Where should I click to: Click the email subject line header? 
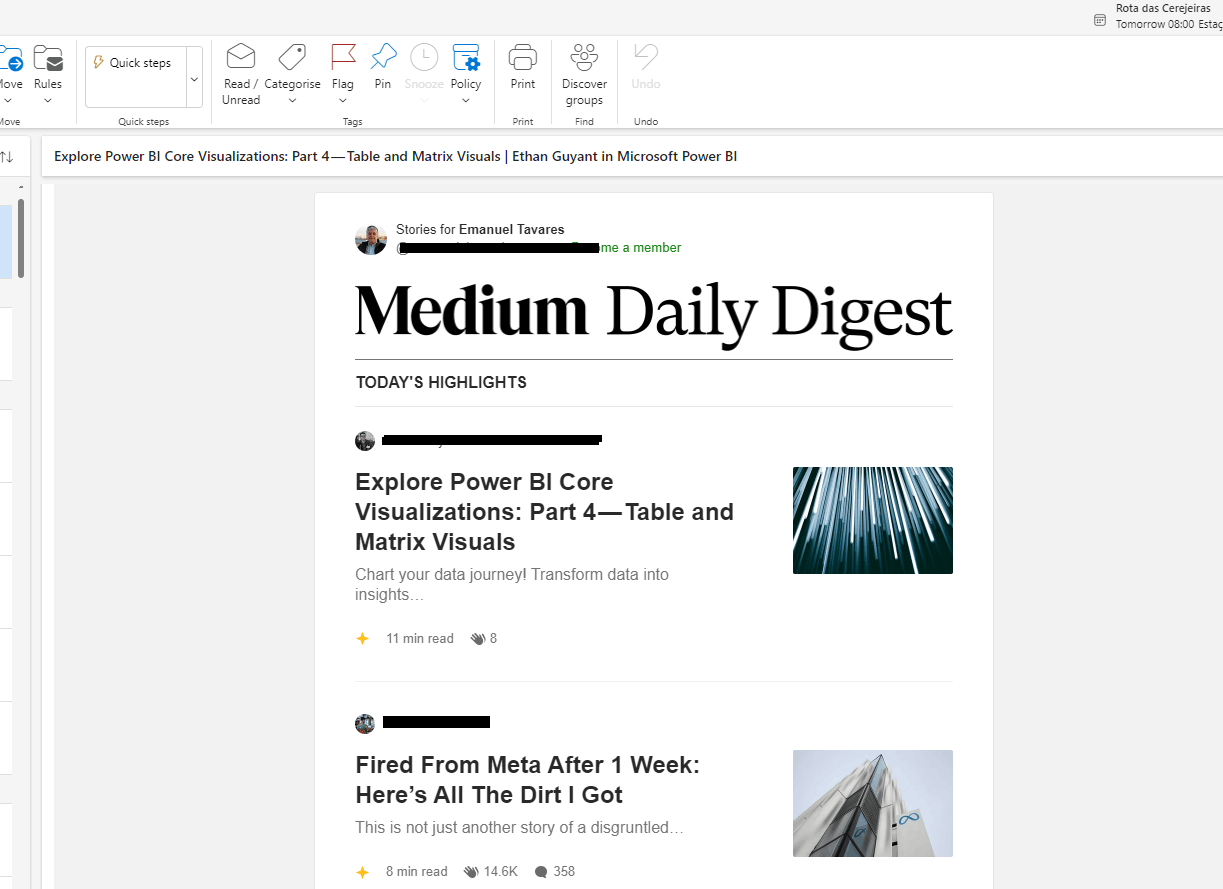(x=396, y=156)
